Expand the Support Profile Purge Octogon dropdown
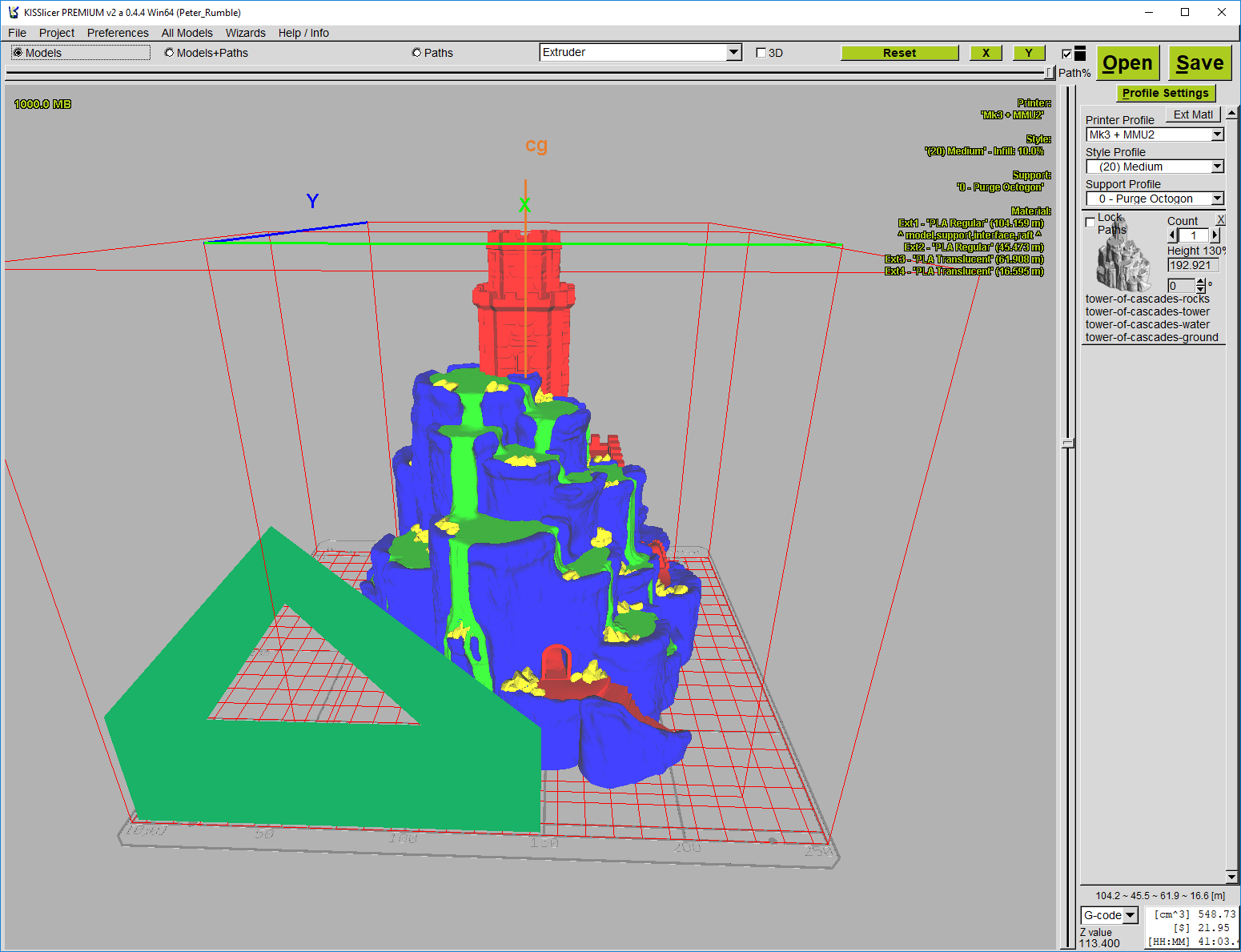This screenshot has height=952, width=1241. (x=1155, y=199)
